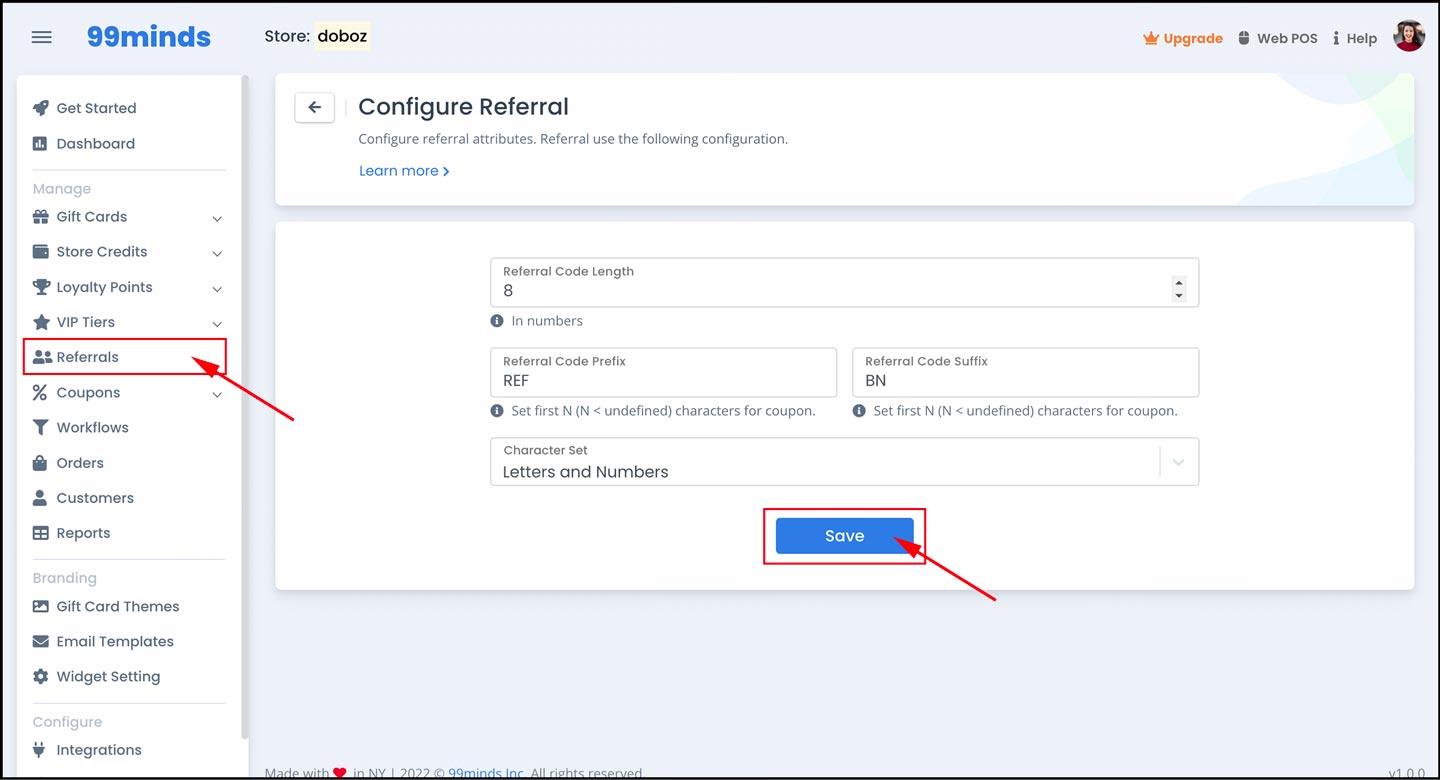Click the Dashboard chart icon
Screen dimensions: 1440x780
point(40,143)
